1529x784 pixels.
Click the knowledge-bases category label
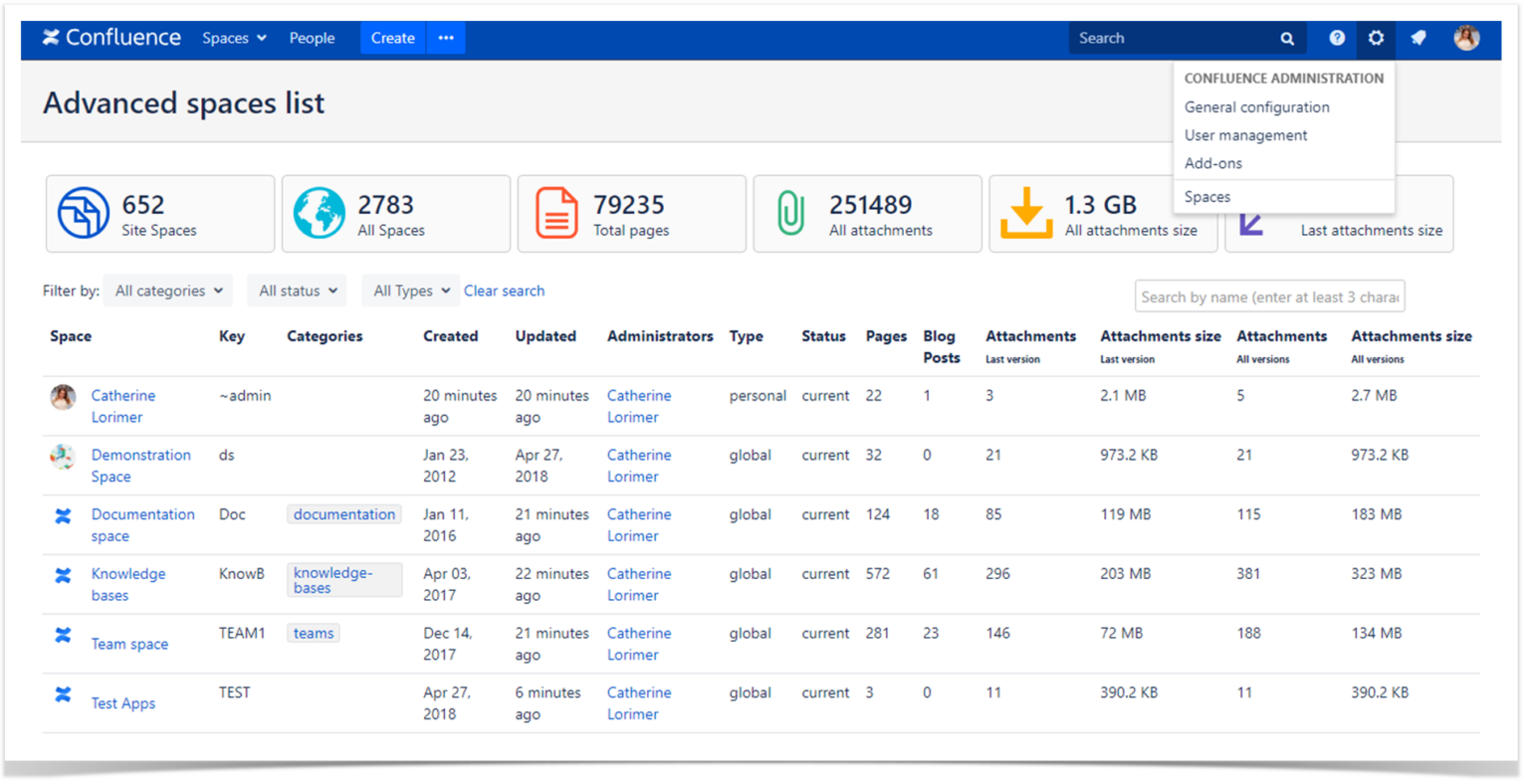344,580
